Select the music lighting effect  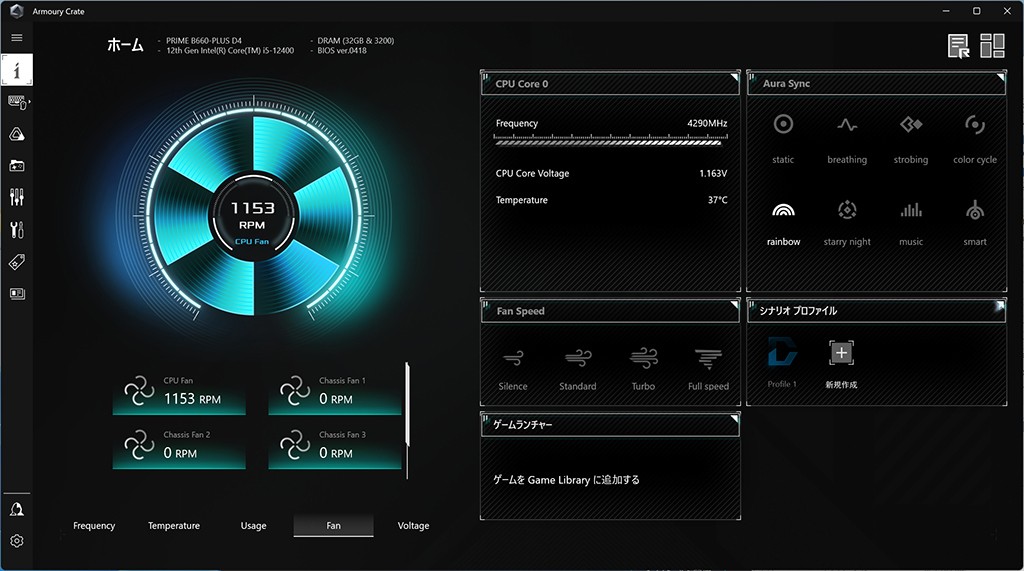pyautogui.click(x=911, y=210)
